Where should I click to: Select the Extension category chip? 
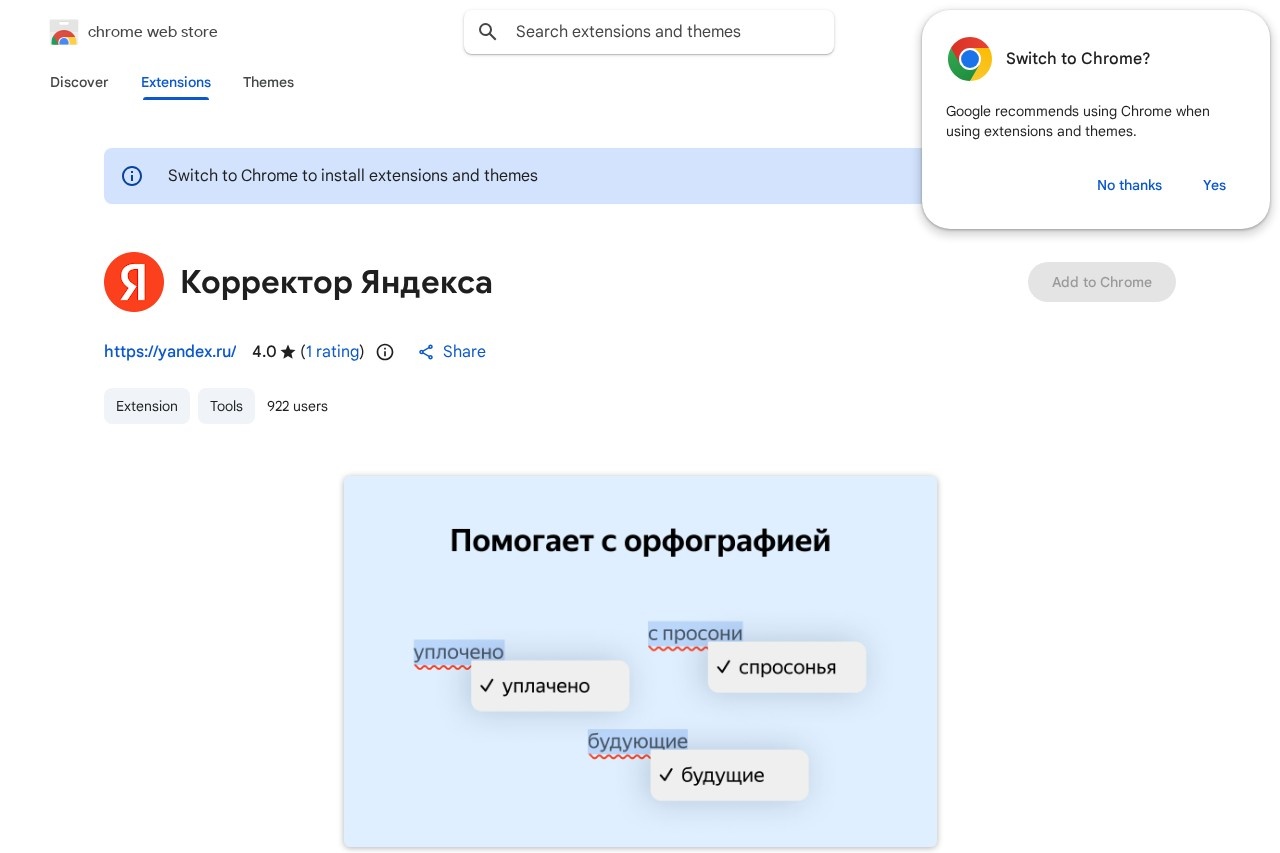(x=147, y=406)
